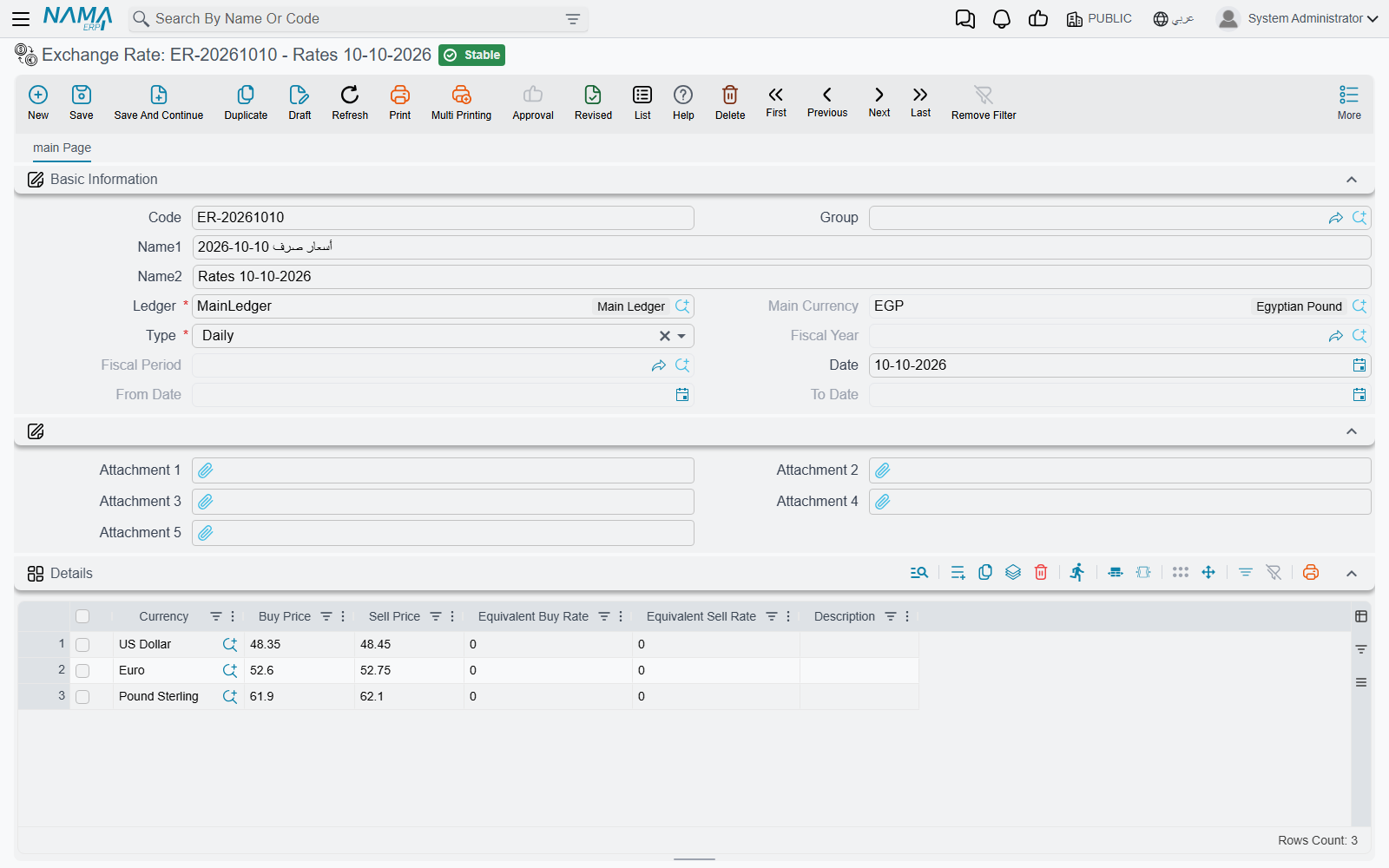Image resolution: width=1389 pixels, height=868 pixels.
Task: Open the Type dropdown arrow
Action: 681,336
